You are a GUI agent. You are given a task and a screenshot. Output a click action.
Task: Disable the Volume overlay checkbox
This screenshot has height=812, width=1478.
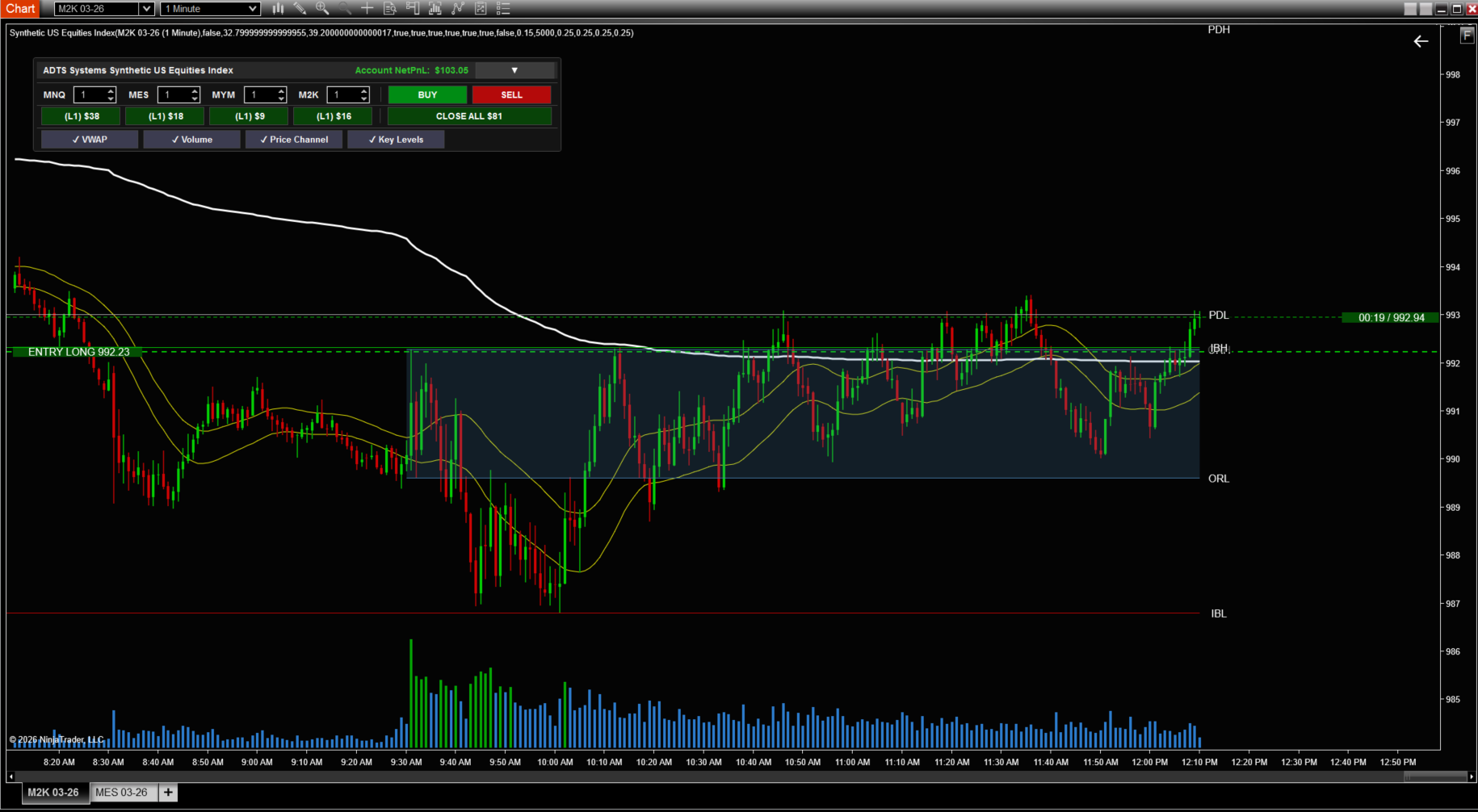point(191,139)
